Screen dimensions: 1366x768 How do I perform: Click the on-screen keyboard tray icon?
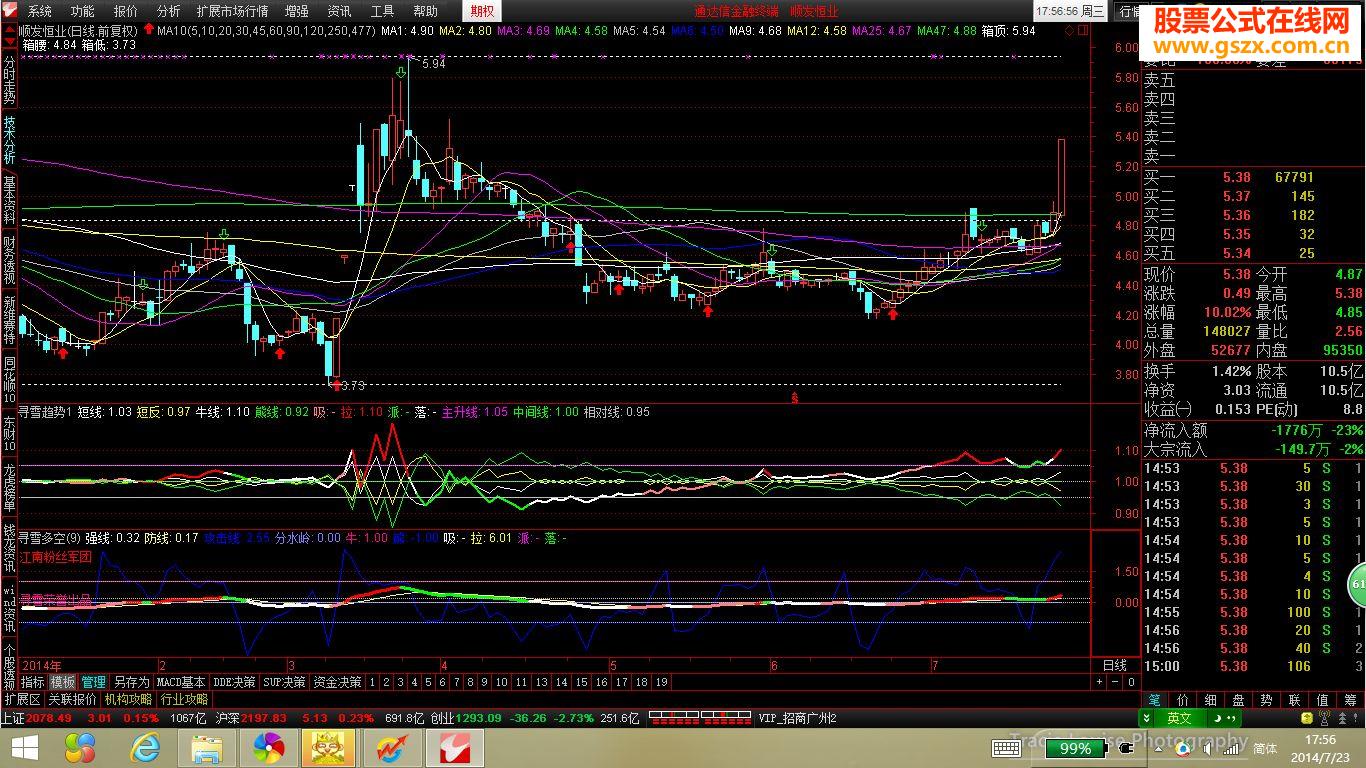(1006, 747)
